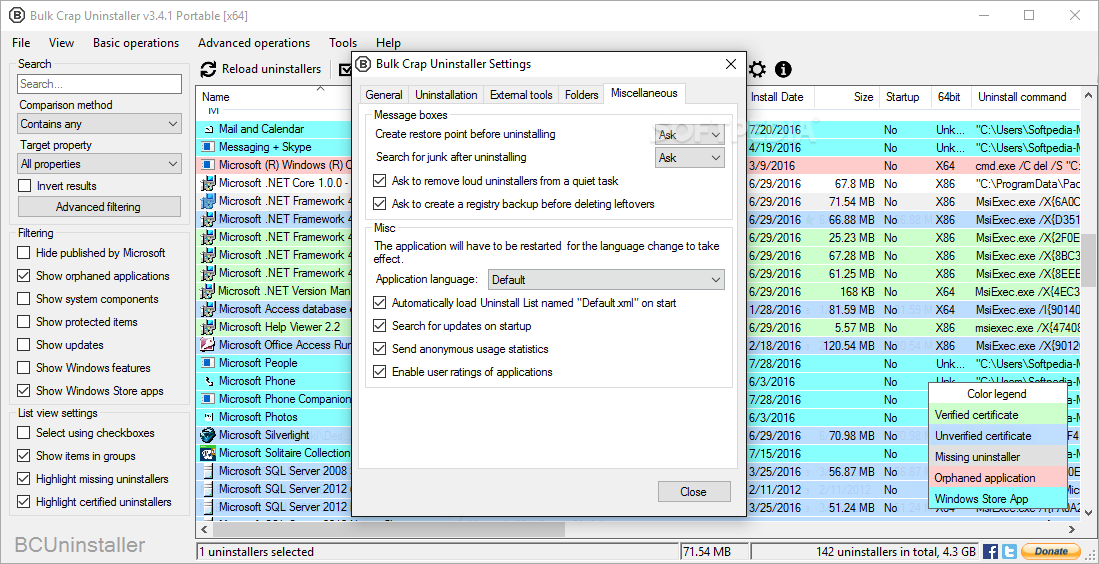Open the Advanced operations menu
The image size is (1099, 564).
[254, 43]
